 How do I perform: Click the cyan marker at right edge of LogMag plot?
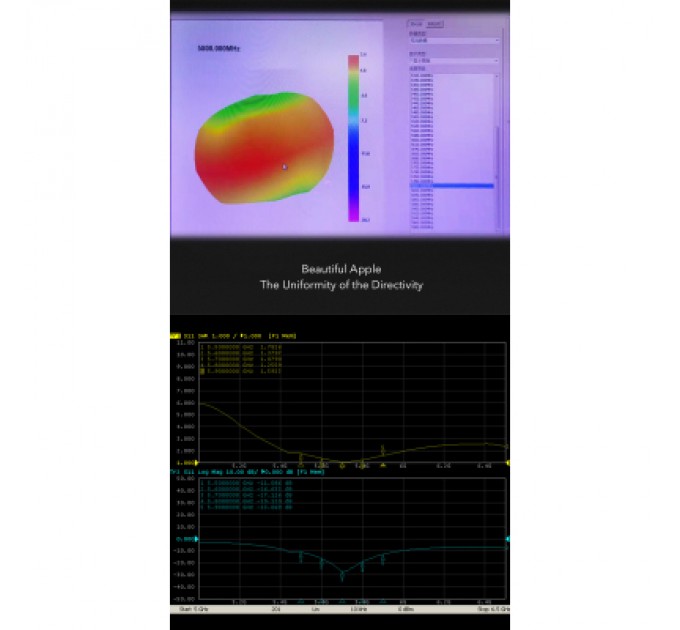point(508,540)
